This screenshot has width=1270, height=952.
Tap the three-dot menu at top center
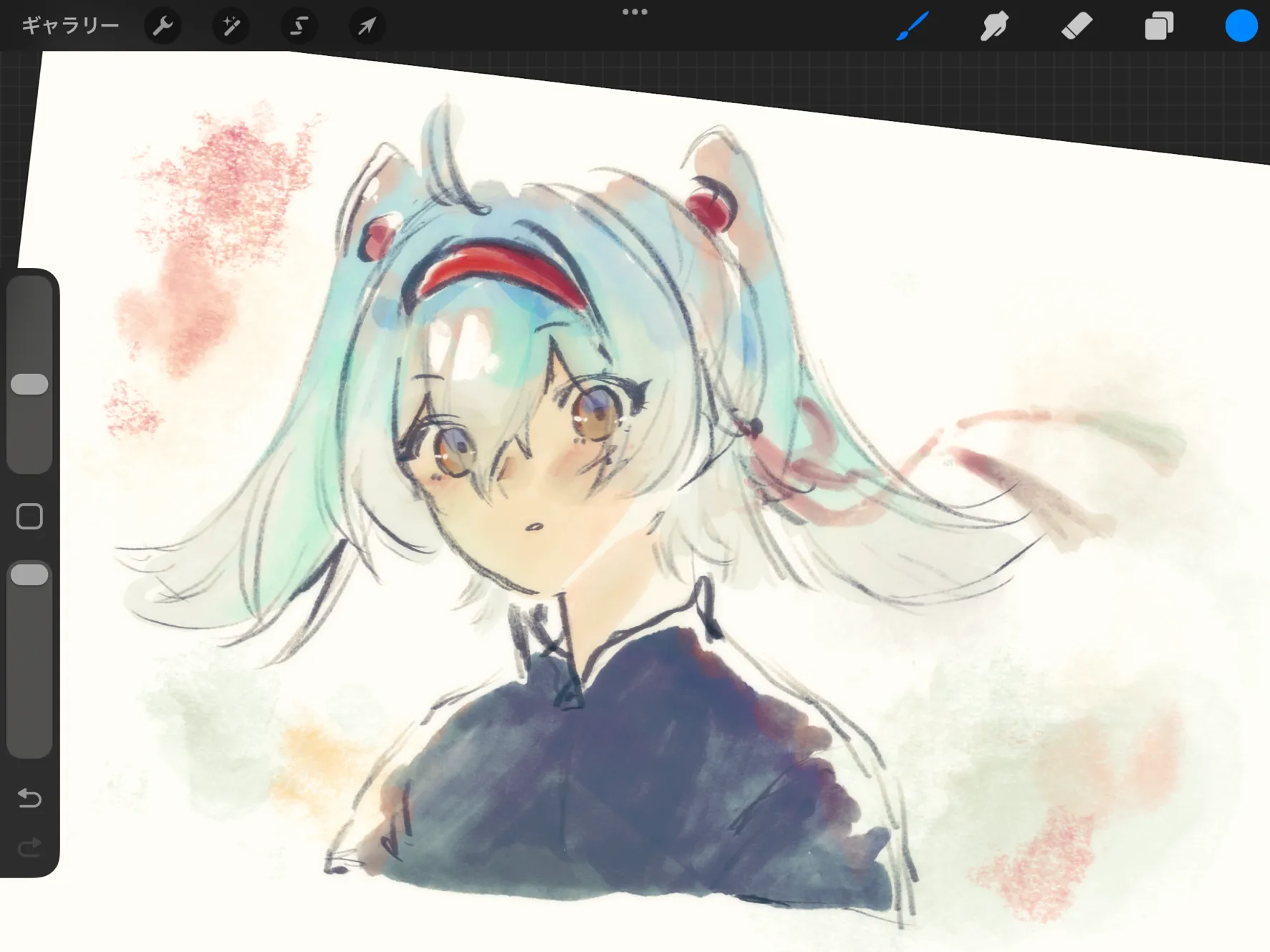(x=635, y=11)
